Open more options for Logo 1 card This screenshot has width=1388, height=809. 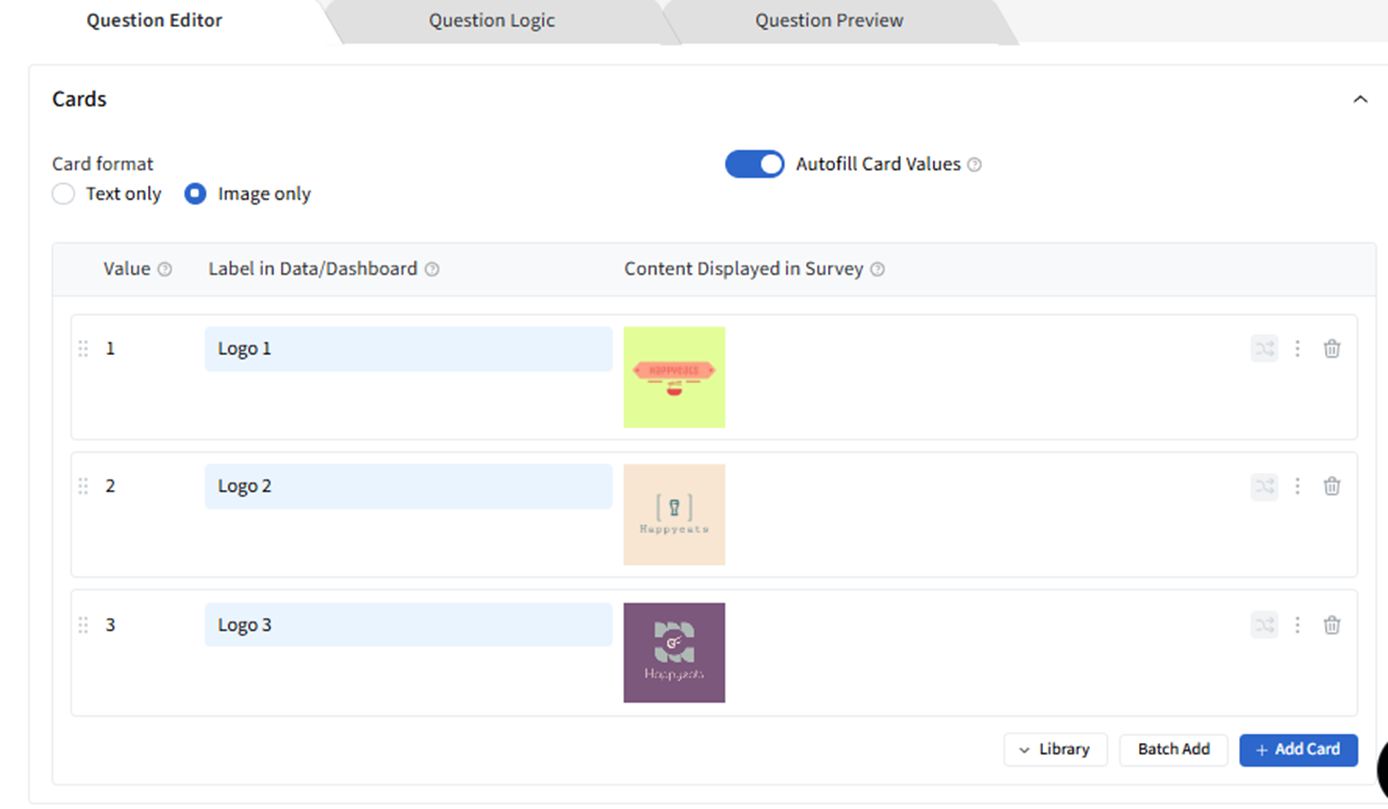pos(1297,349)
